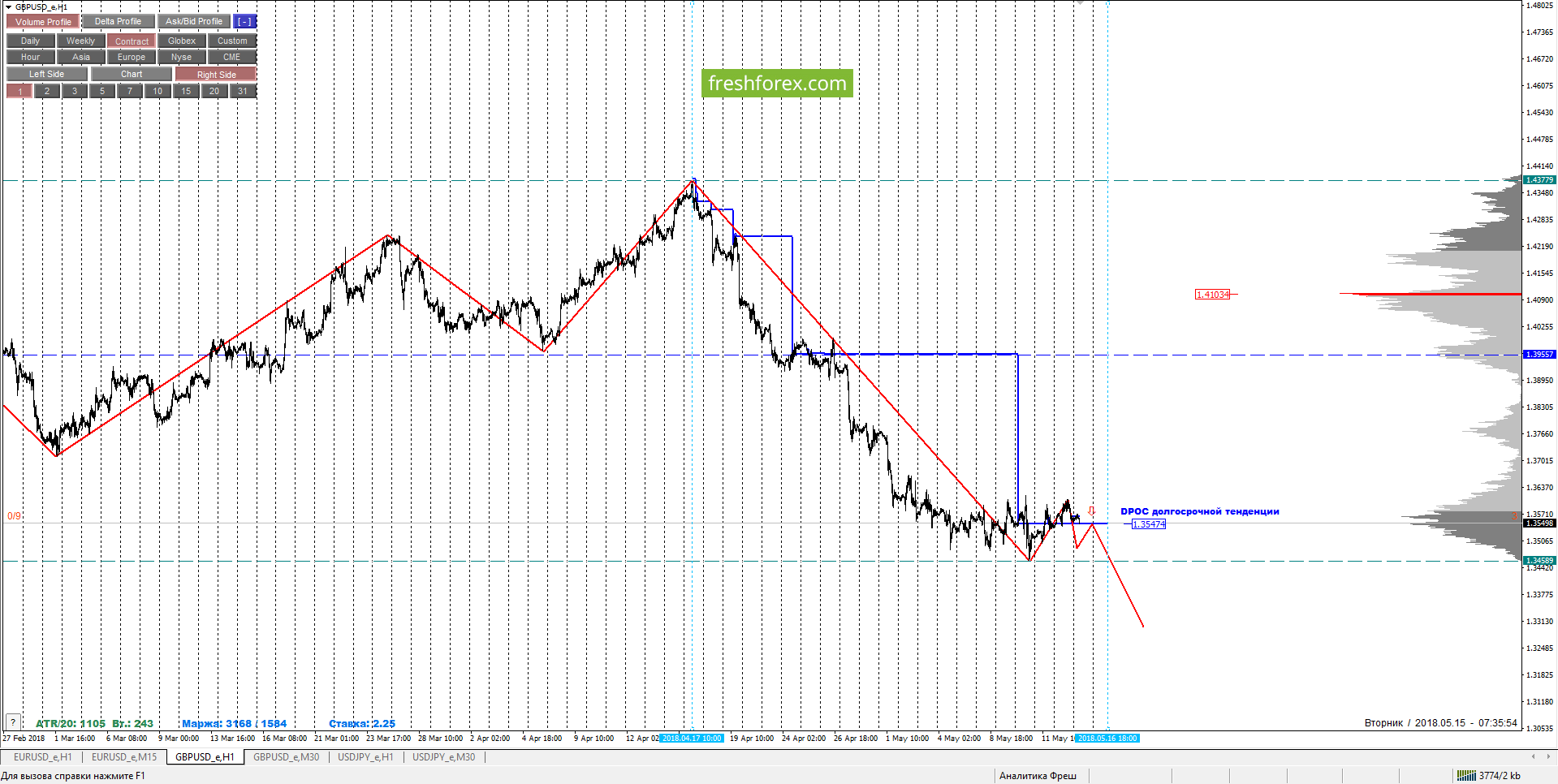Click the red 1.41034 price label

[1212, 295]
